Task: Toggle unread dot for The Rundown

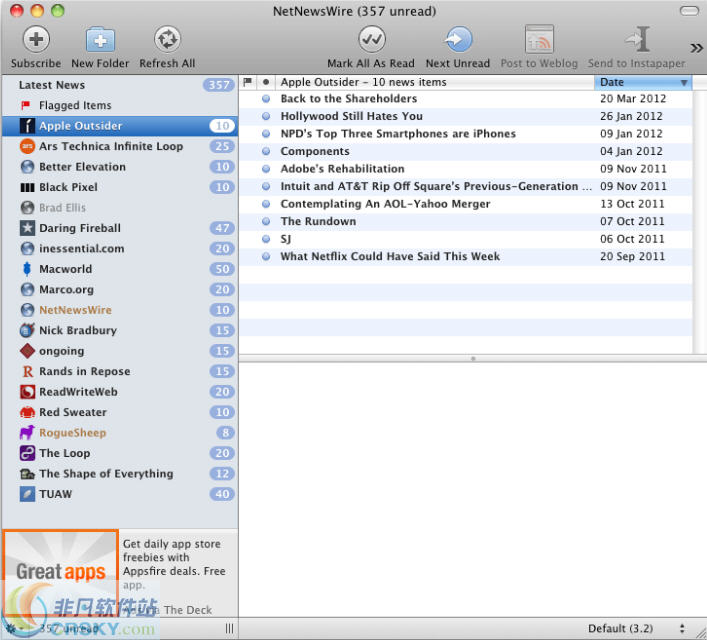Action: coord(266,221)
